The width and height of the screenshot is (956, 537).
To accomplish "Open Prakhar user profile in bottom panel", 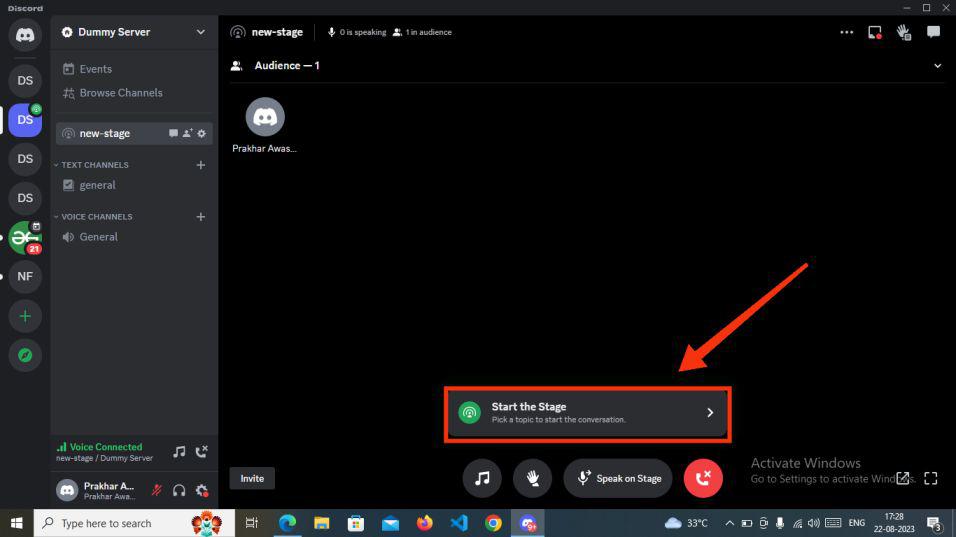I will click(99, 490).
